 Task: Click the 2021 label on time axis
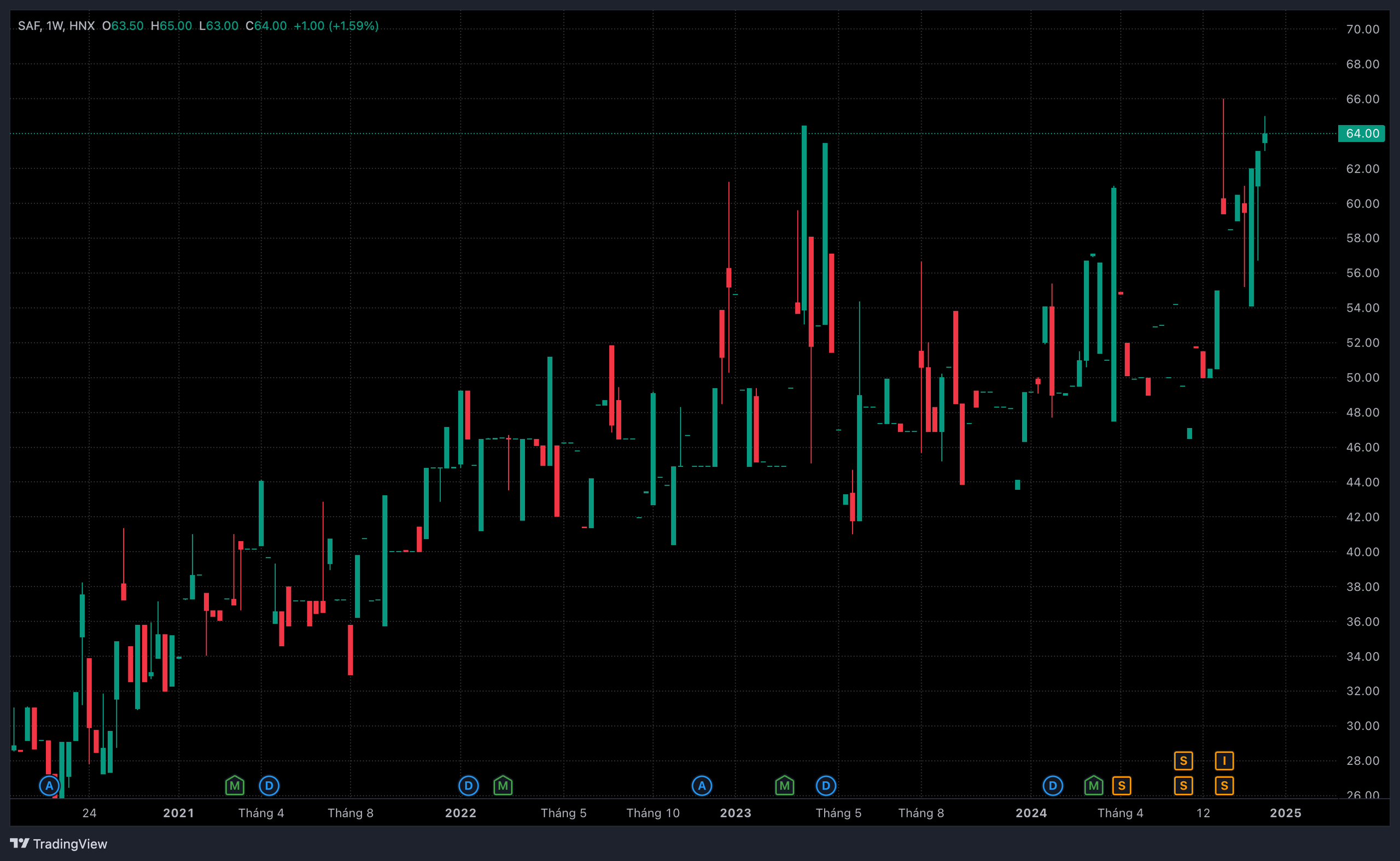click(x=178, y=812)
